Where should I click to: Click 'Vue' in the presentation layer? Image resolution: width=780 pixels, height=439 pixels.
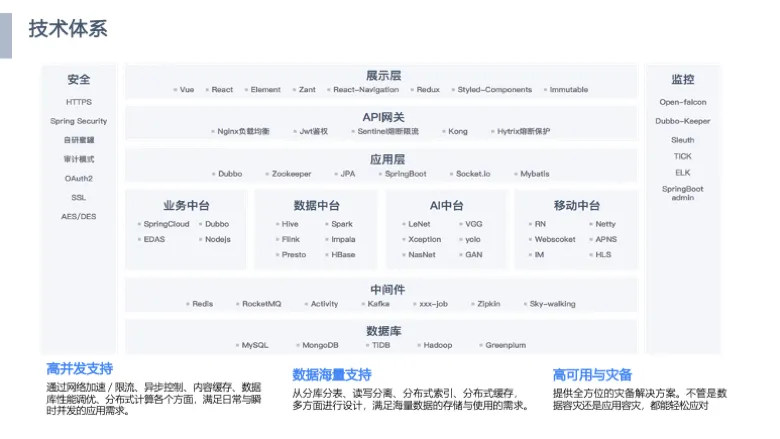[187, 89]
